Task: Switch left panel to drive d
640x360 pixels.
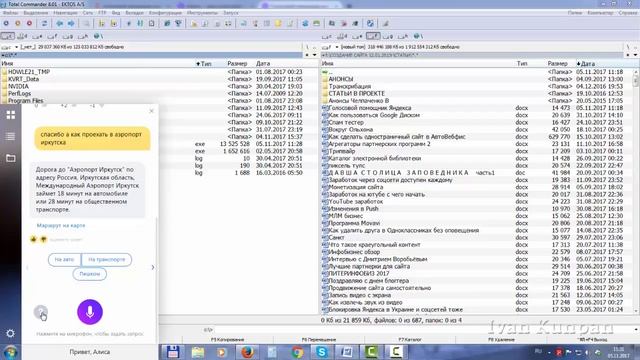Action: click(x=23, y=36)
